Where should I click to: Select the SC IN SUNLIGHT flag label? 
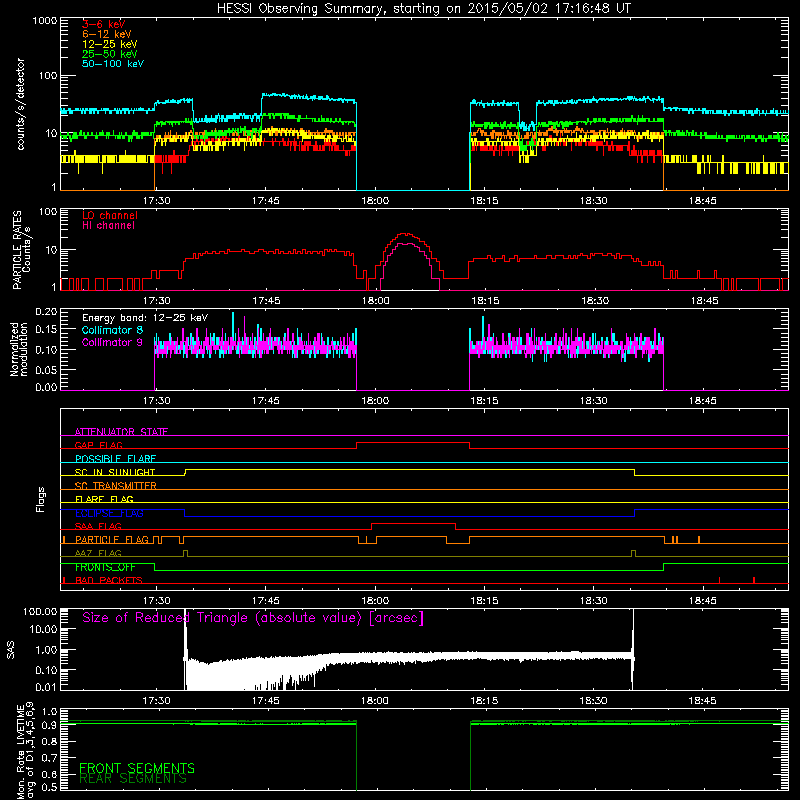coord(115,472)
